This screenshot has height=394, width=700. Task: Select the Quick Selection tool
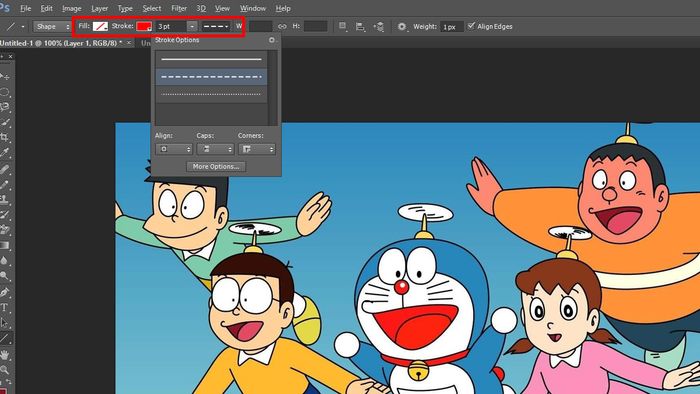tap(4, 122)
